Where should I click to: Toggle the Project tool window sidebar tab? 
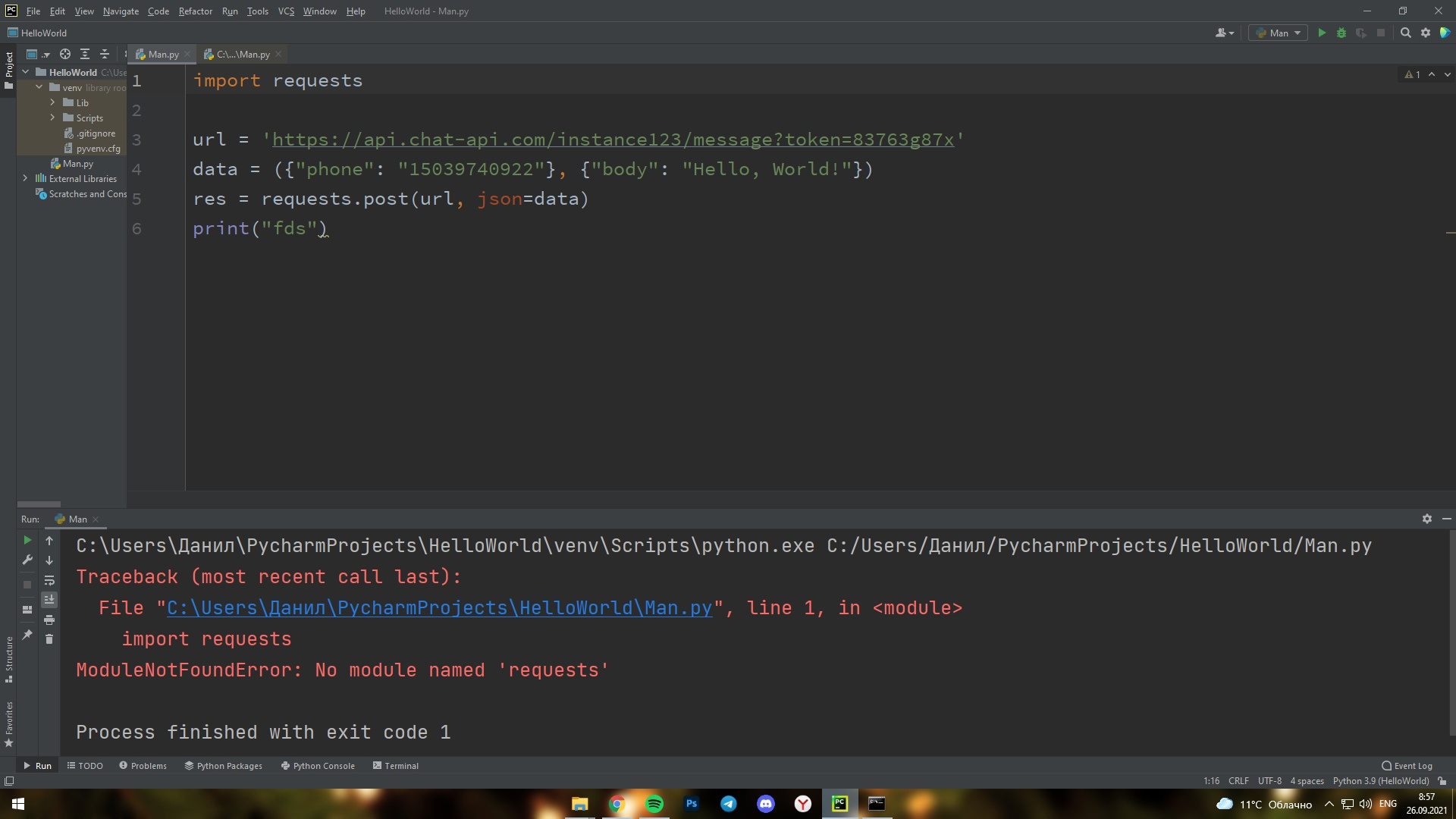[x=8, y=70]
